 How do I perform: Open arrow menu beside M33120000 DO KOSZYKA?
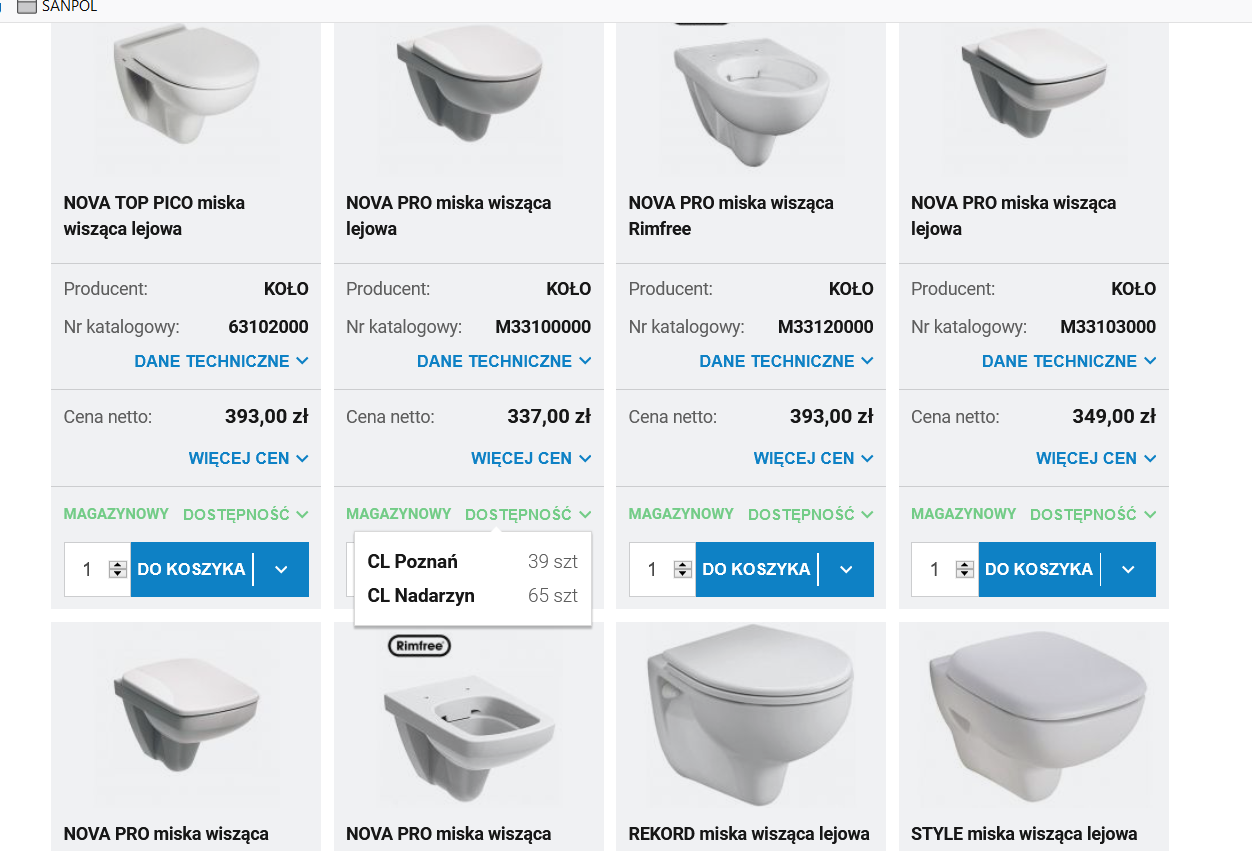click(846, 569)
